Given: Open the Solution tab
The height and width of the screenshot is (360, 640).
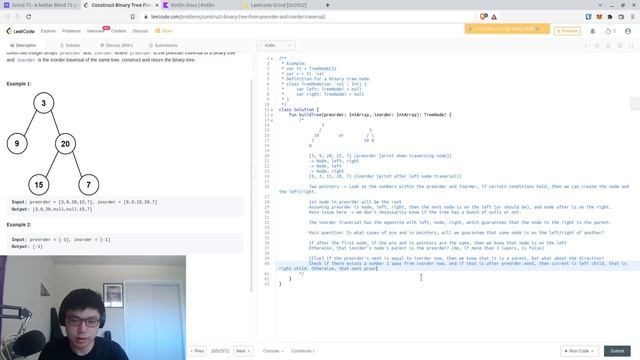Looking at the screenshot, I should [x=70, y=45].
